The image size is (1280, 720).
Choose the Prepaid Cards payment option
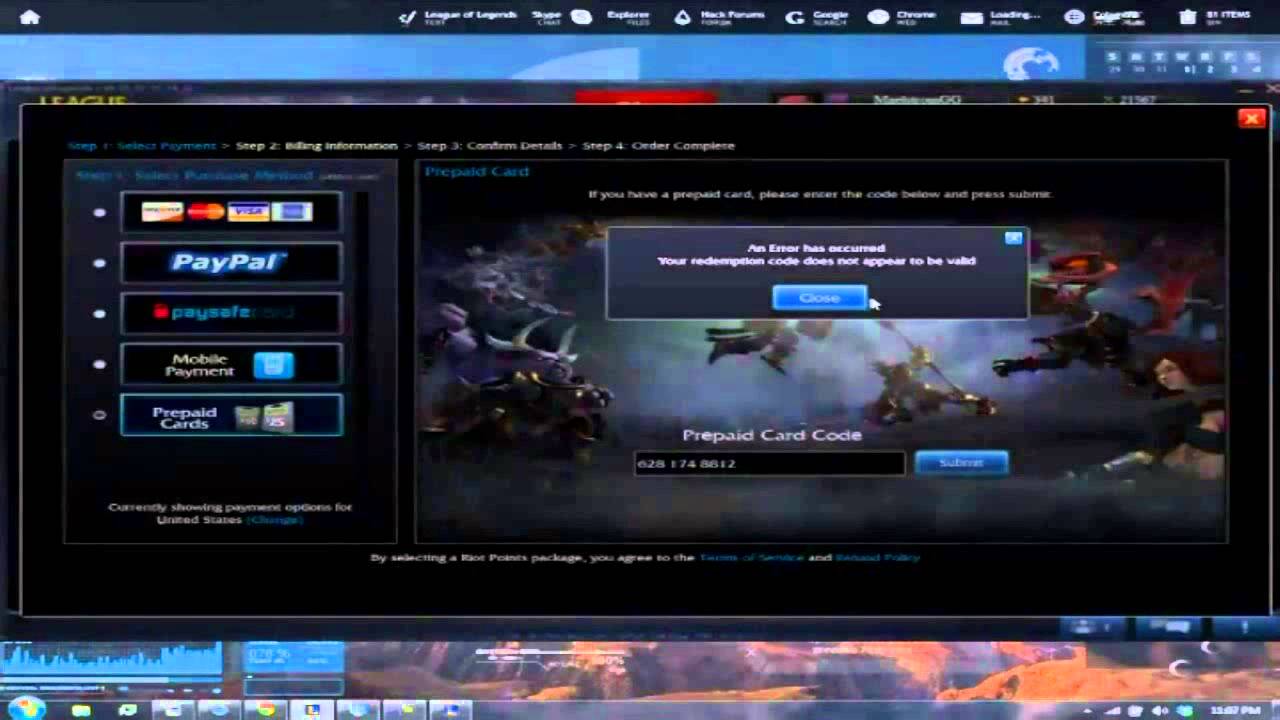pos(231,415)
